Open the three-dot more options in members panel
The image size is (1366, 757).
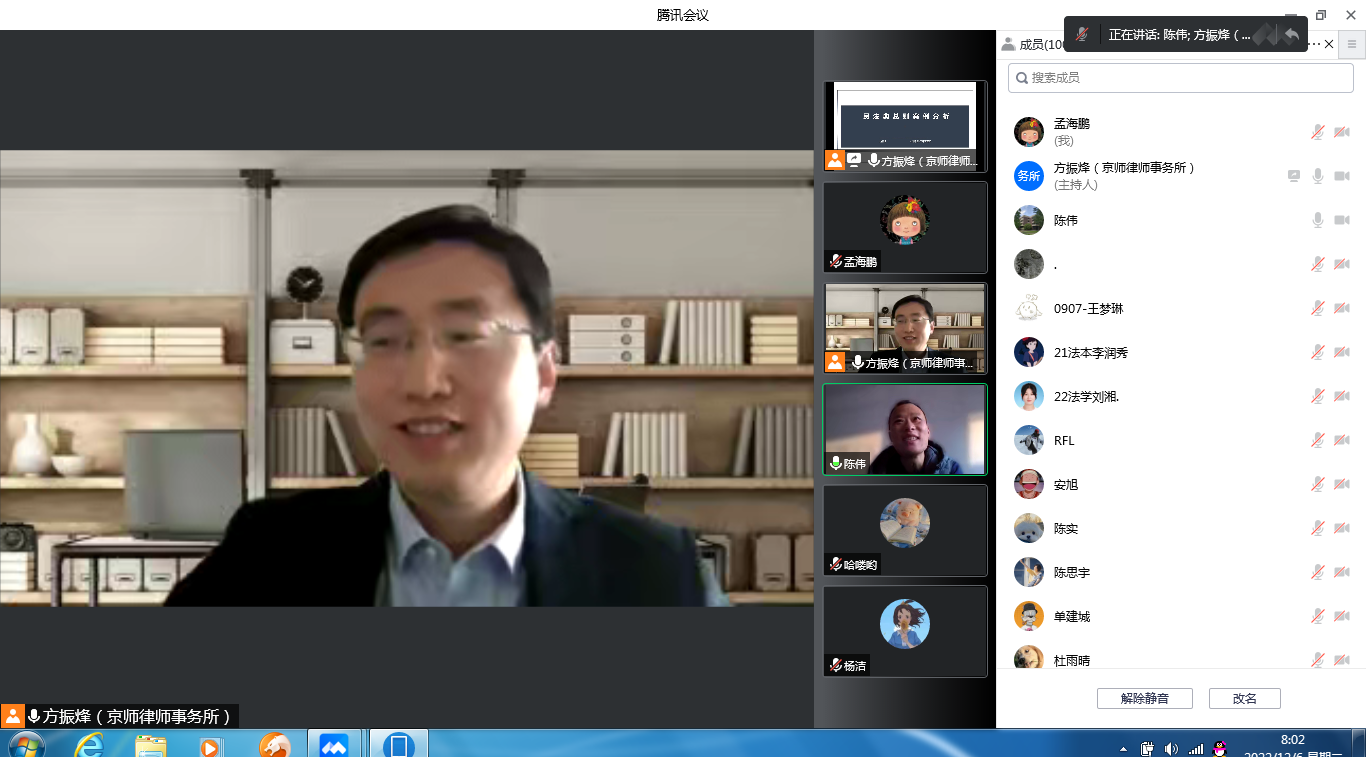point(1314,44)
